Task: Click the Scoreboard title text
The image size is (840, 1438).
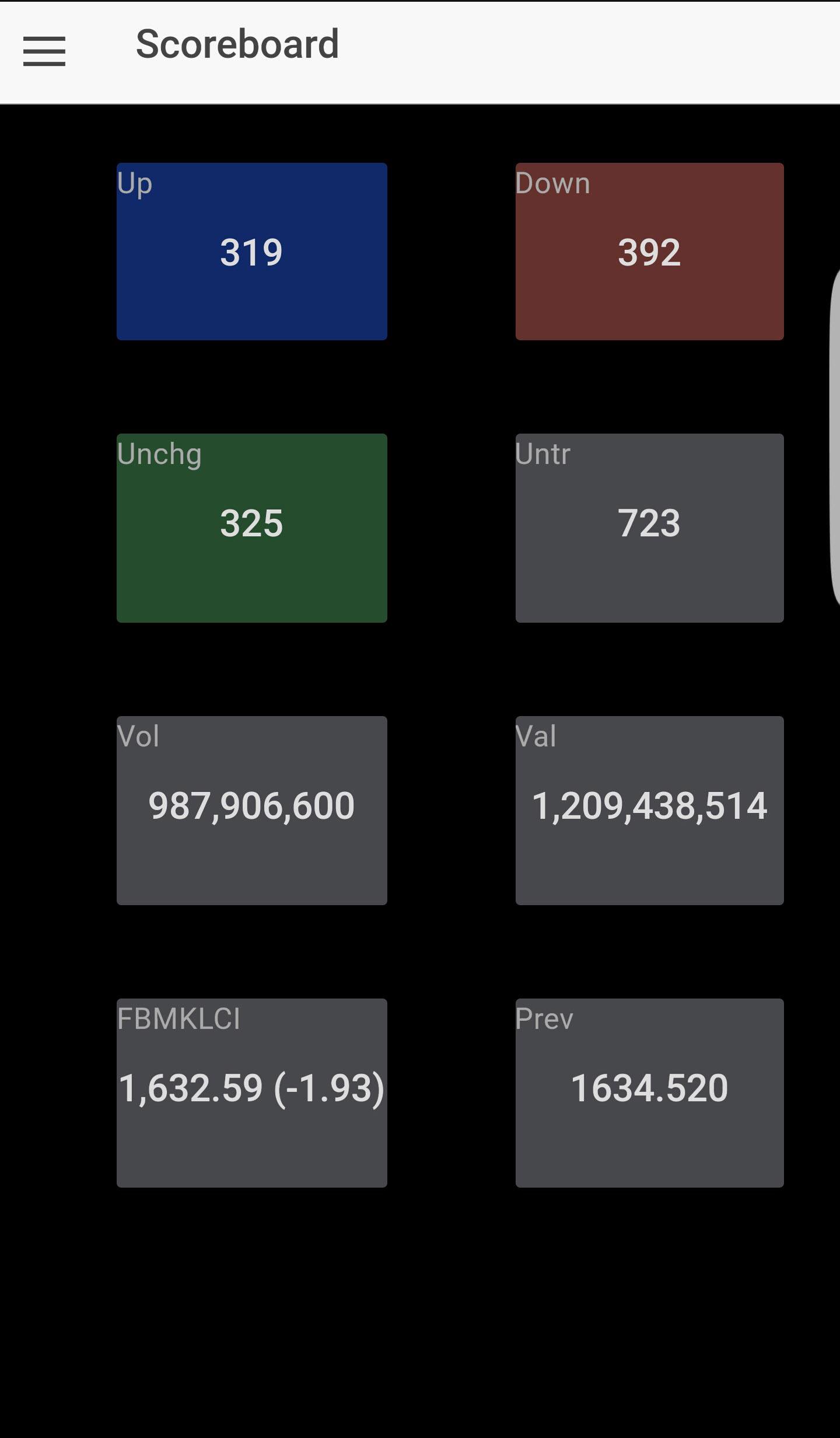Action: pos(237,44)
